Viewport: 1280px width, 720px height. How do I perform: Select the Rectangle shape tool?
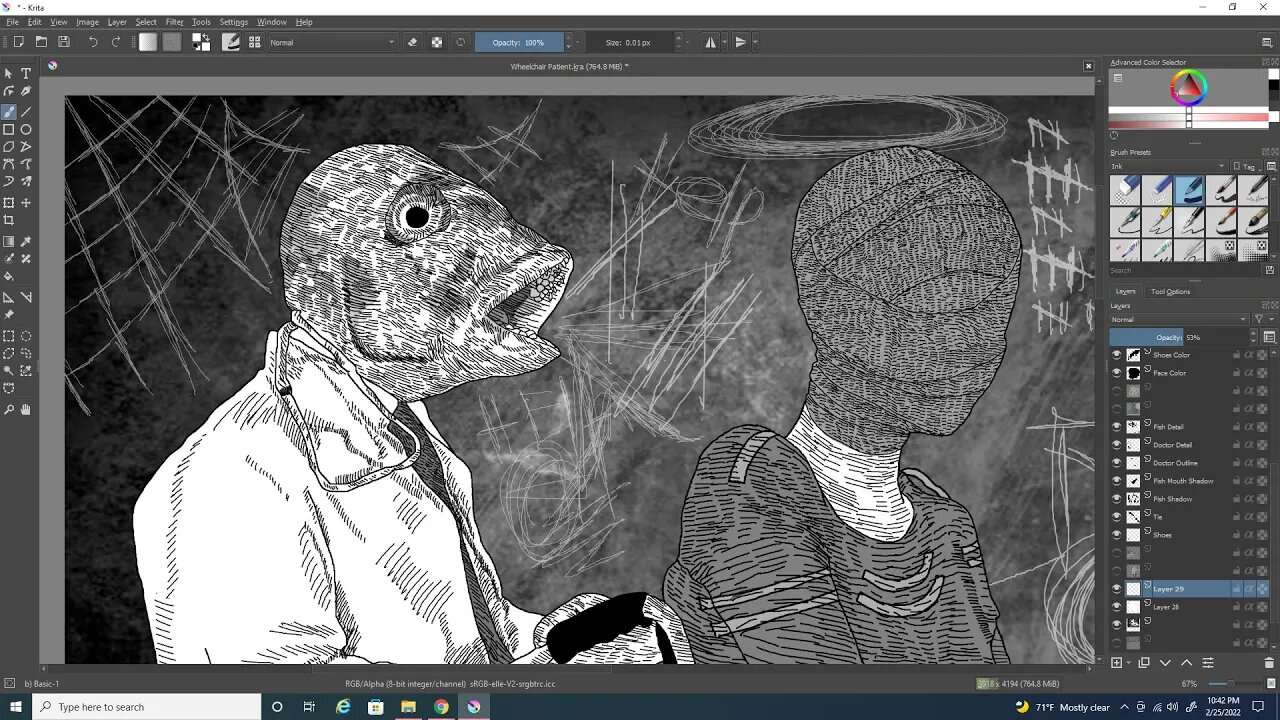click(x=9, y=129)
